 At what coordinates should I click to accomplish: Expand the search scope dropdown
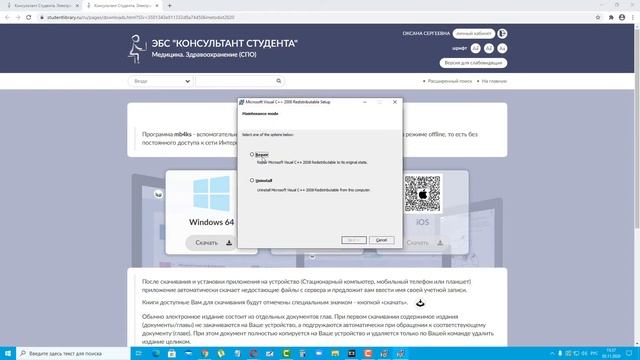pyautogui.click(x=161, y=81)
